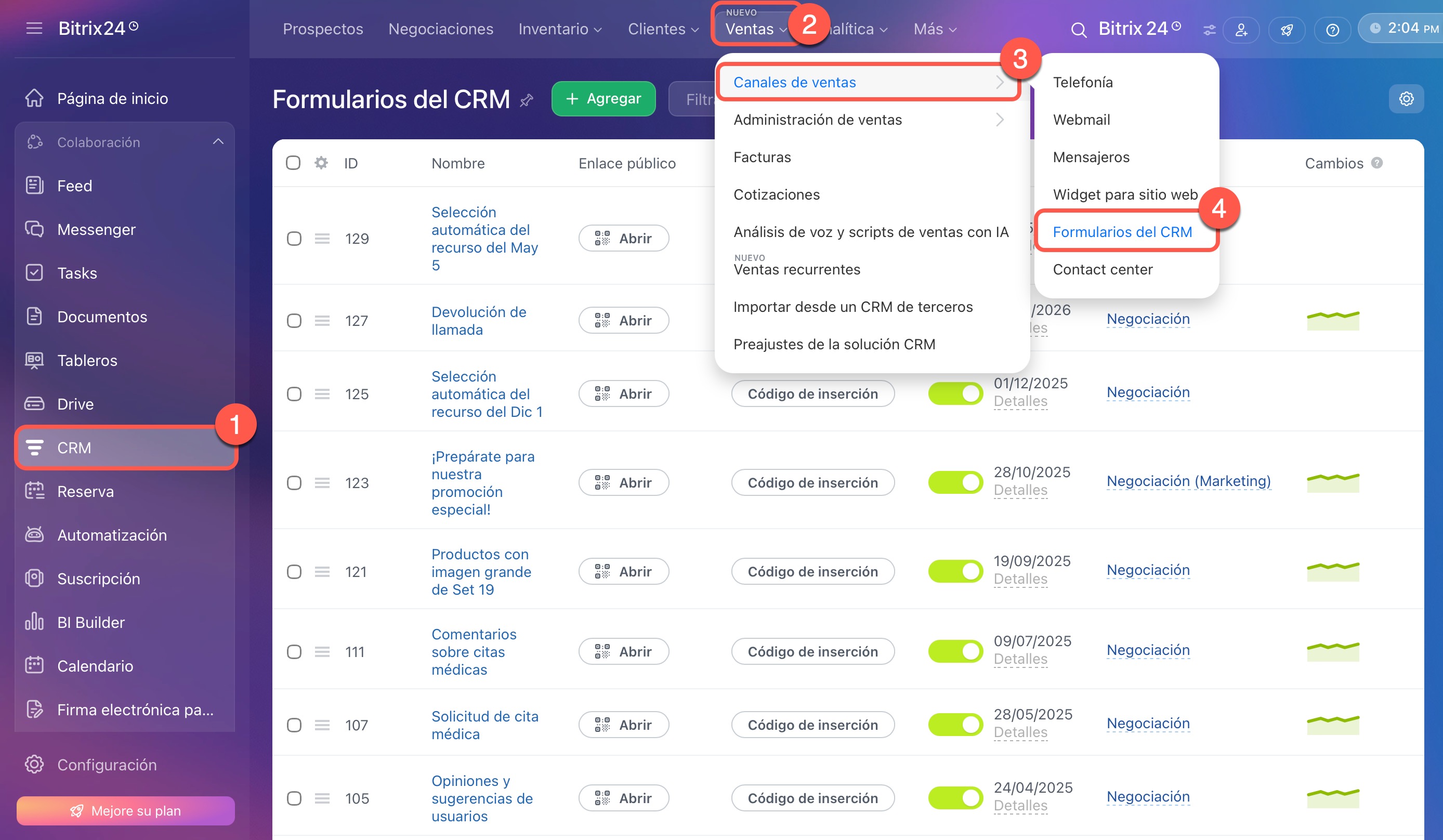Choose Facturas from the Ventas menu
1443x840 pixels.
(762, 157)
